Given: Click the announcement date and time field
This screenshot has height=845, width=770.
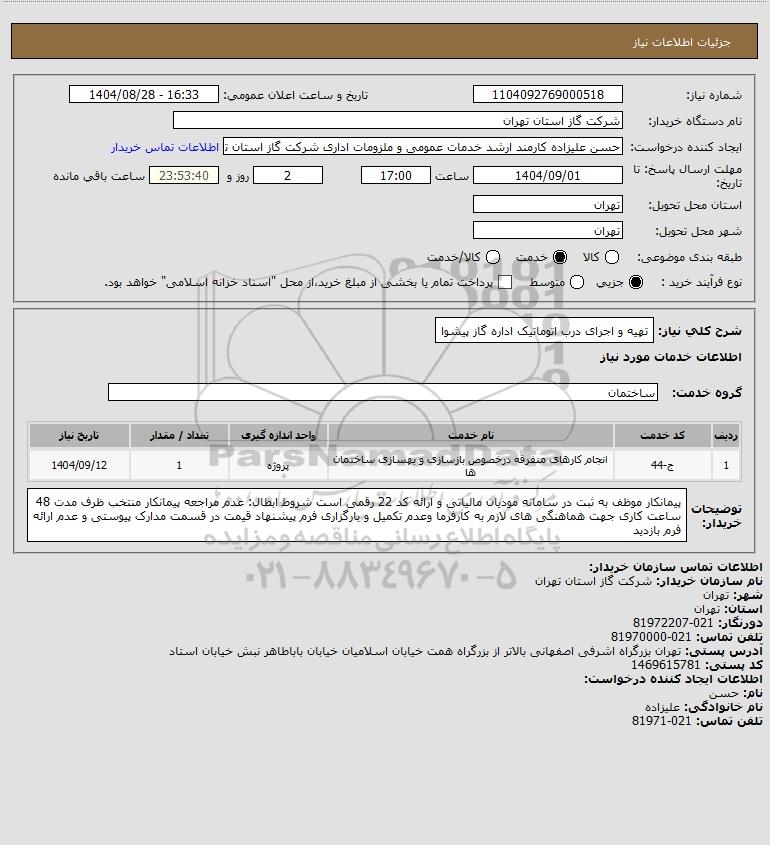Looking at the screenshot, I should pyautogui.click(x=144, y=94).
